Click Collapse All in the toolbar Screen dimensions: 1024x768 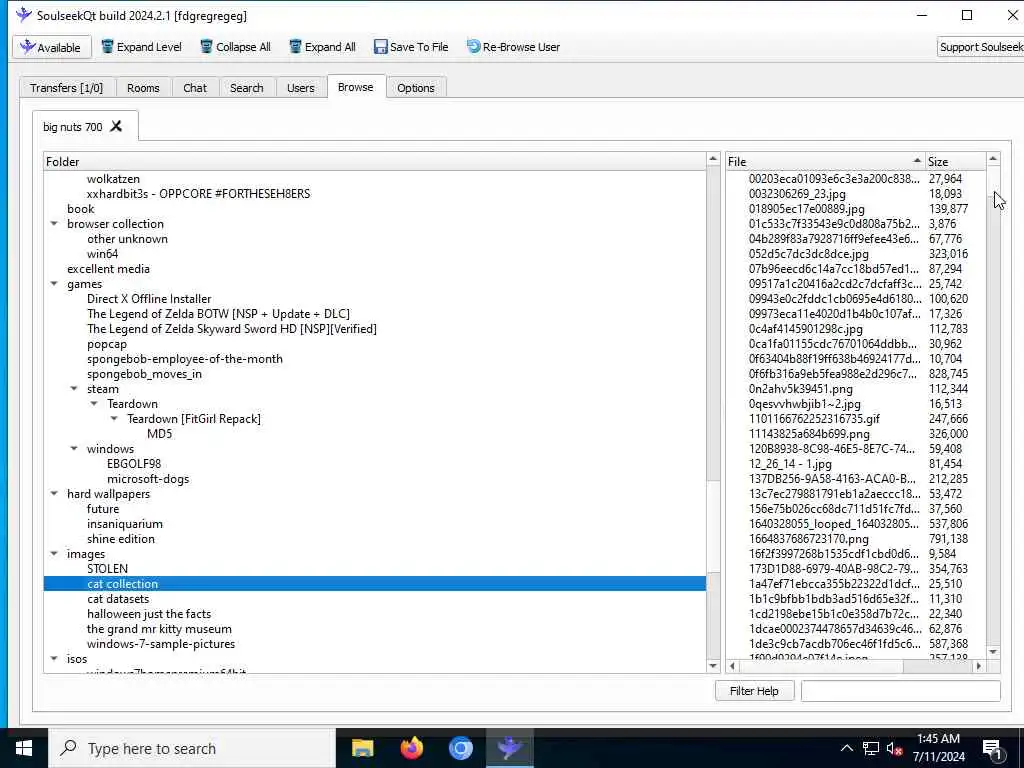point(235,47)
